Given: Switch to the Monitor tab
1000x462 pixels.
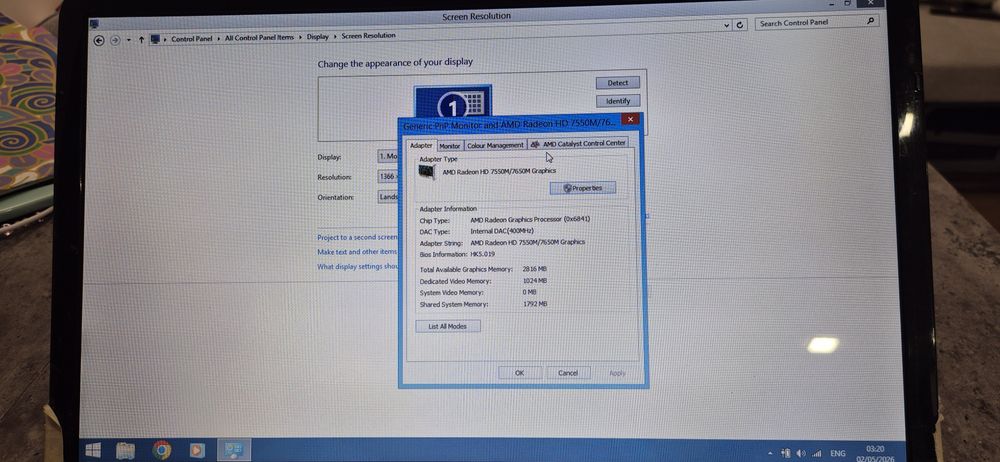Looking at the screenshot, I should pos(450,146).
